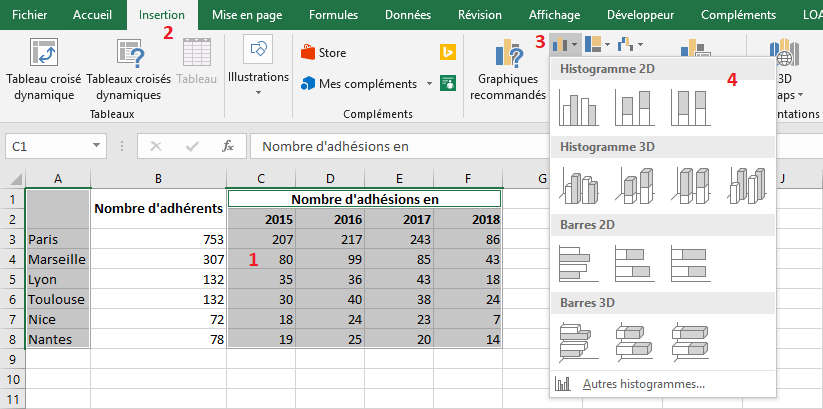Open the Illustrations dropdown
The height and width of the screenshot is (409, 823).
coord(258,67)
